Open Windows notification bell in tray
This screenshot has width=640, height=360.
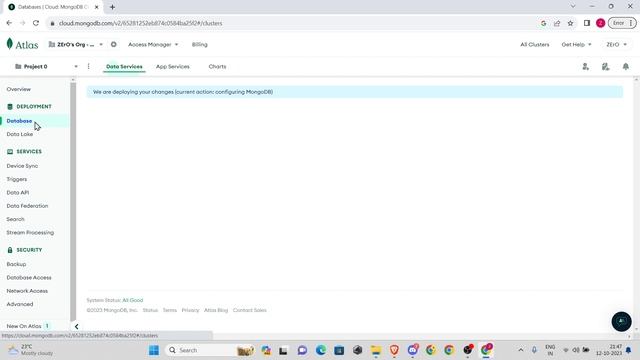(x=629, y=350)
